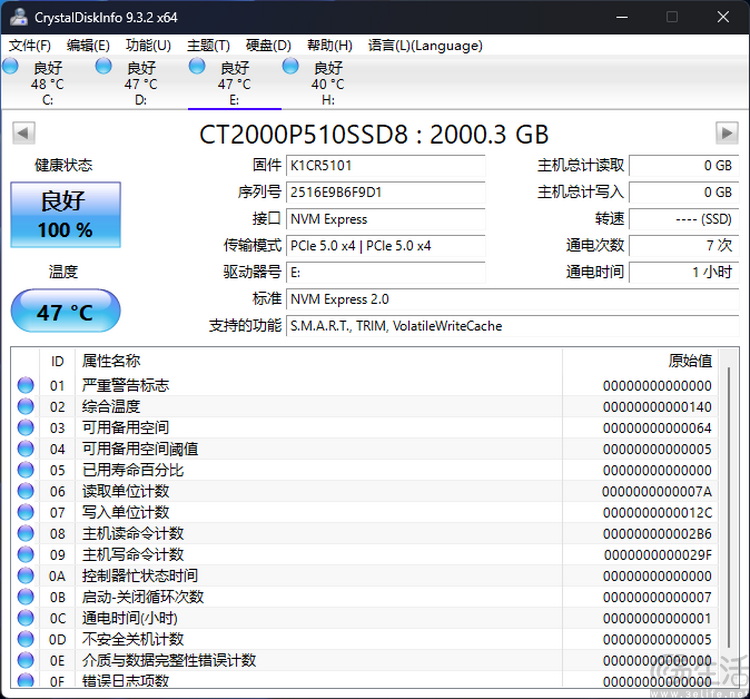
Task: Click the supported features field S.M.A.R.T., TRIM
Action: click(513, 326)
